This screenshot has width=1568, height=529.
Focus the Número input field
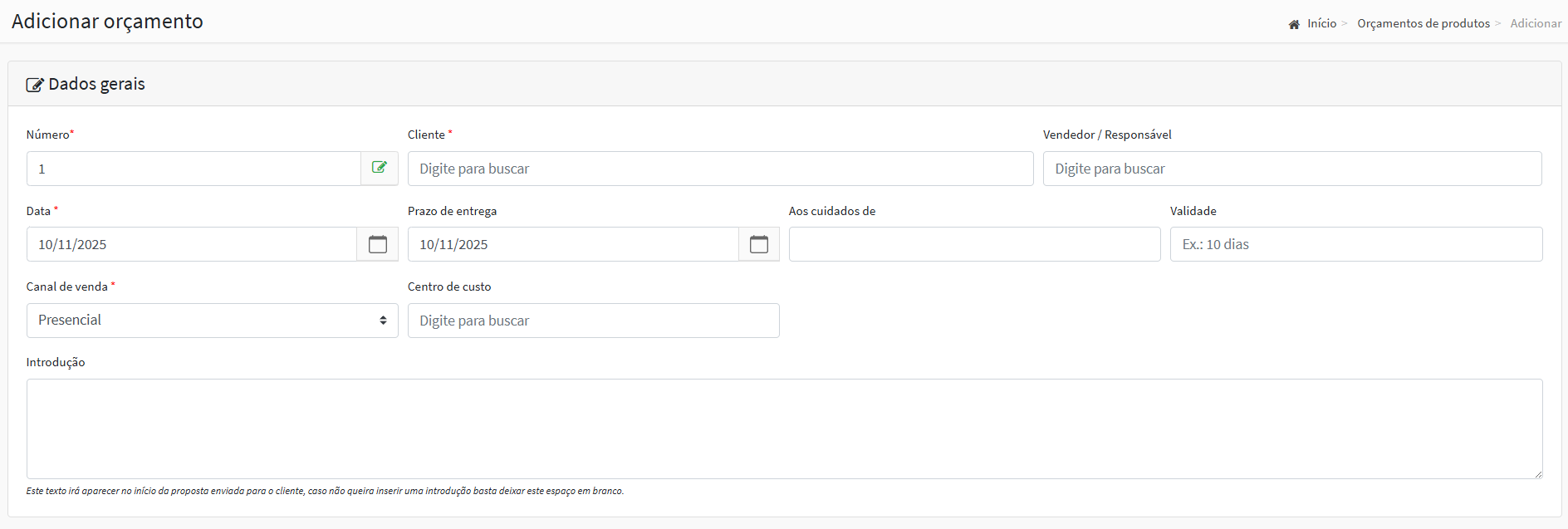(194, 169)
